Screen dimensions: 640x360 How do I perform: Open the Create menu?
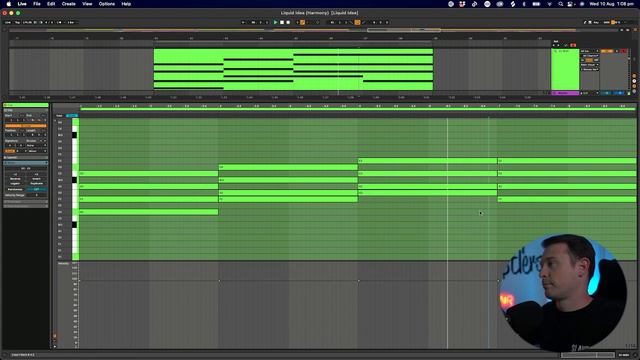click(69, 4)
